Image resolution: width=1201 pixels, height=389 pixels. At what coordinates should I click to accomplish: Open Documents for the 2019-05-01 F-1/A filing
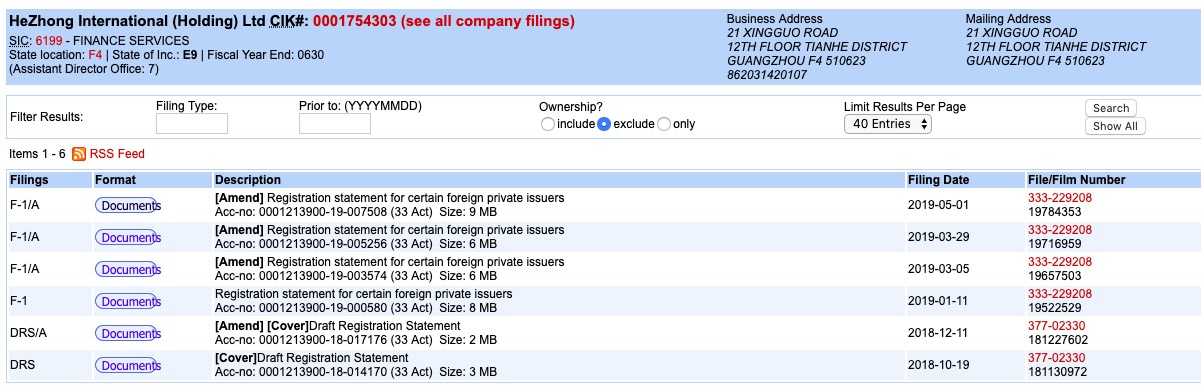click(x=128, y=206)
